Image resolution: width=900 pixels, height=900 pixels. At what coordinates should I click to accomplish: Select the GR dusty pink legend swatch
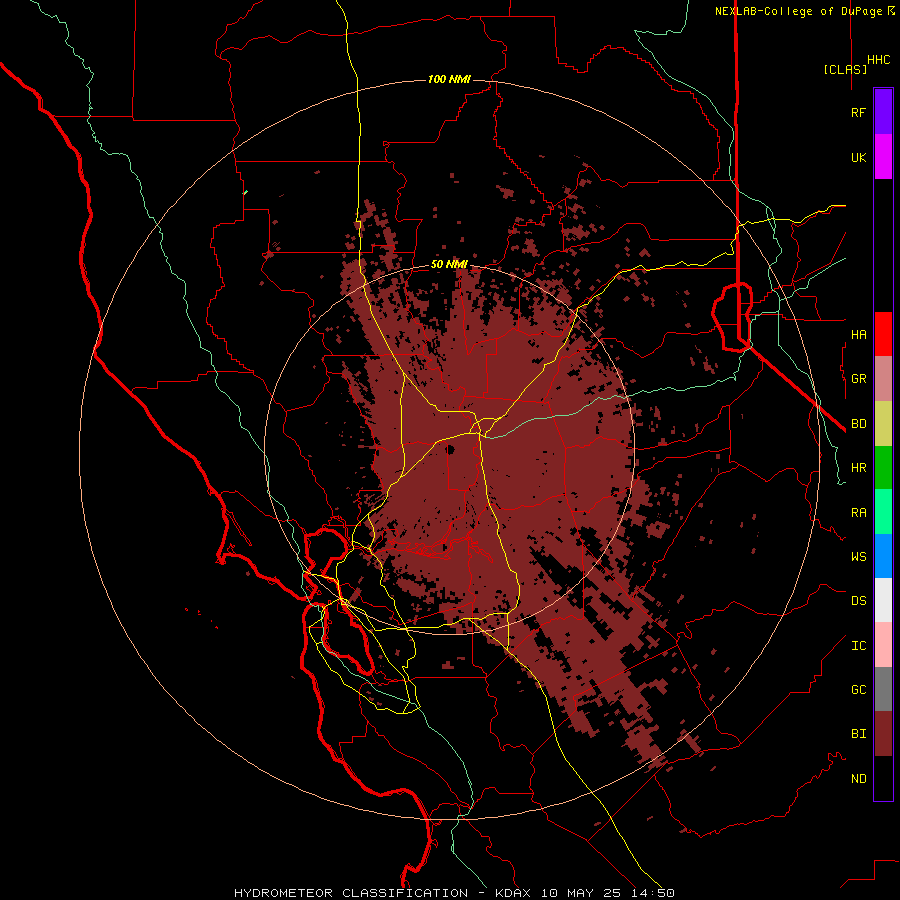[883, 379]
